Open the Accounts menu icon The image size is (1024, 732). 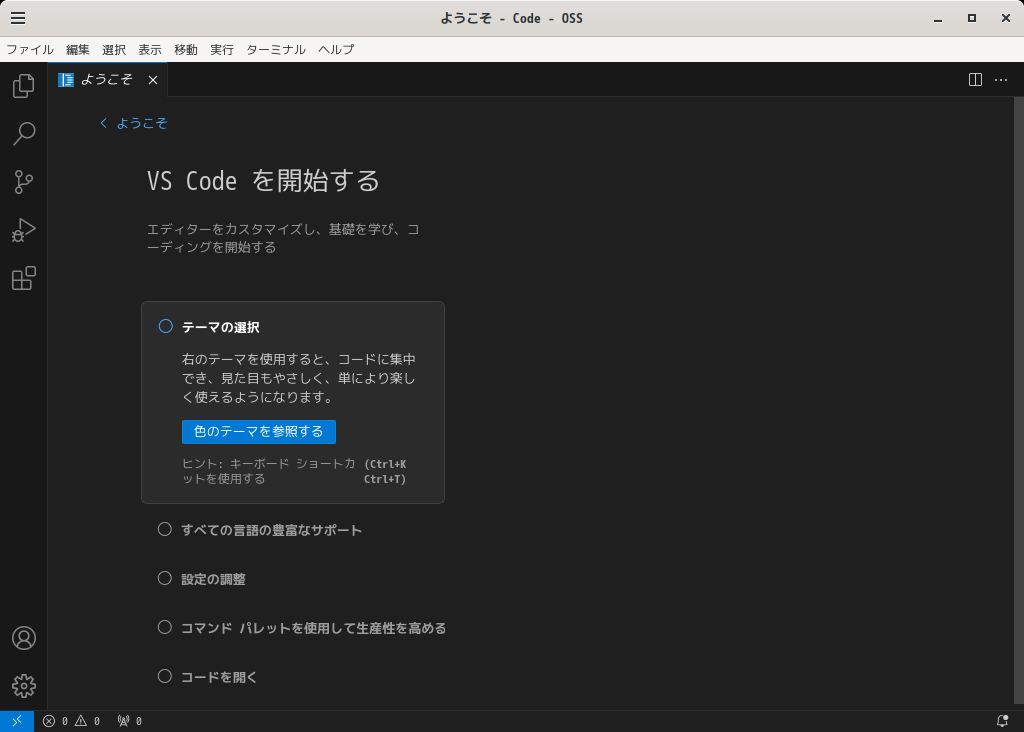point(24,638)
